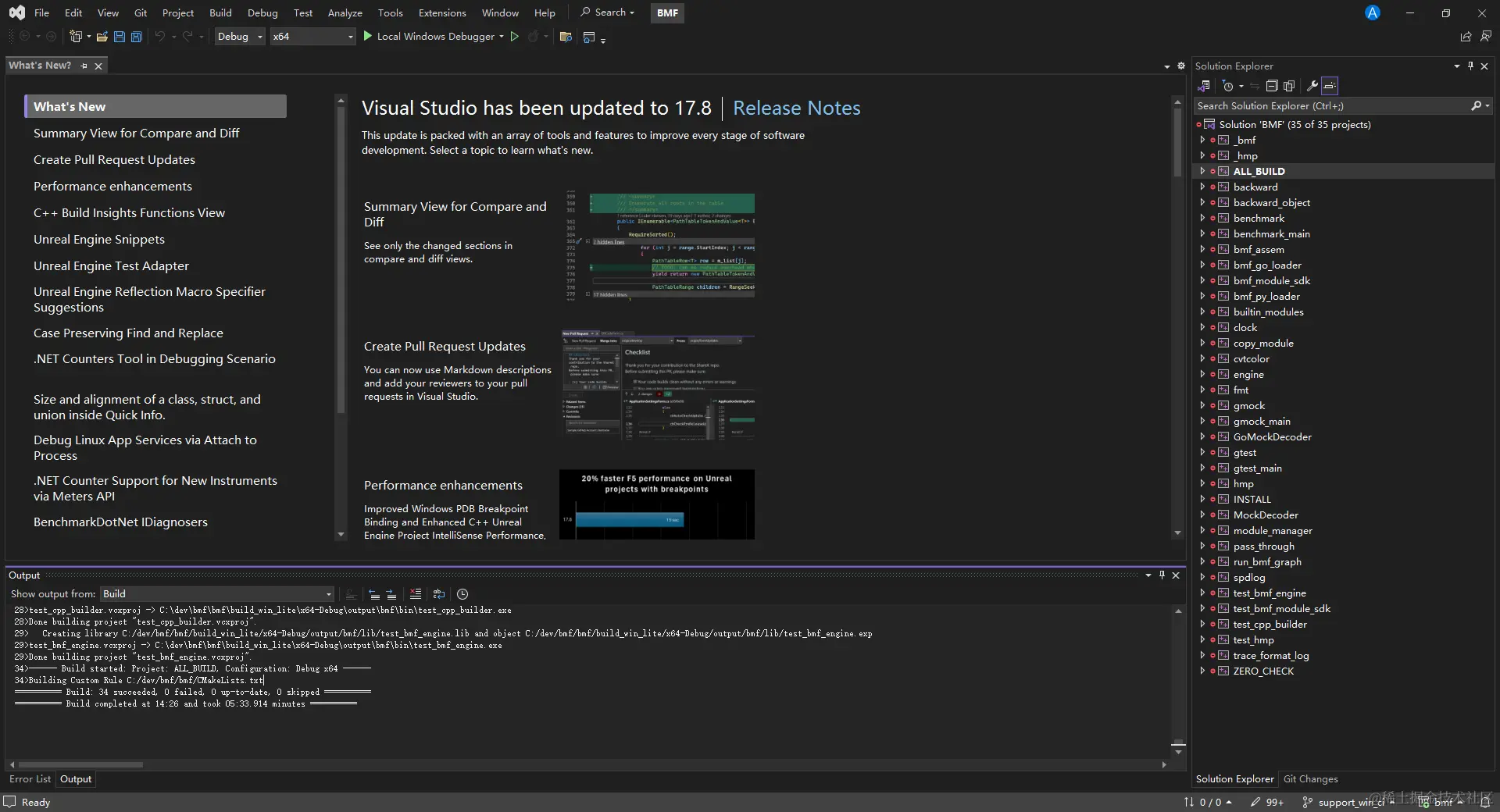1500x812 pixels.
Task: Toggle pin on the What's New tab
Action: click(84, 66)
